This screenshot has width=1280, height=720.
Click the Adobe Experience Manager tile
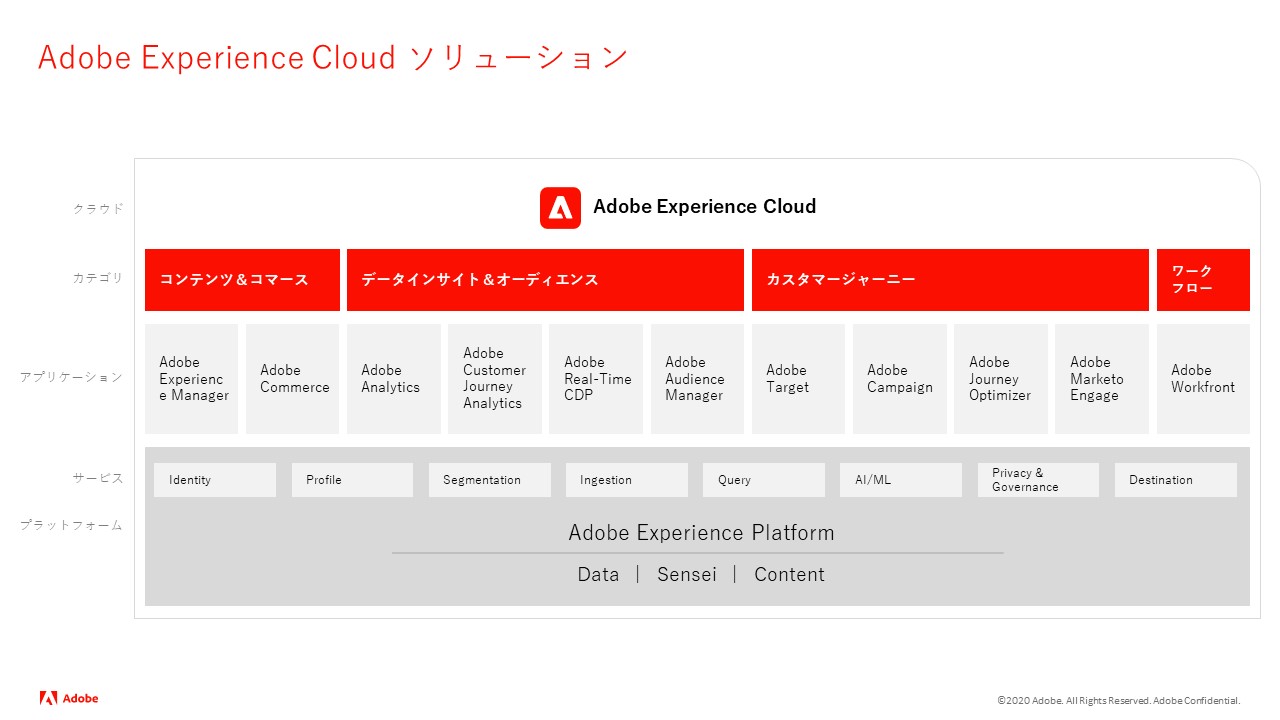coord(192,379)
